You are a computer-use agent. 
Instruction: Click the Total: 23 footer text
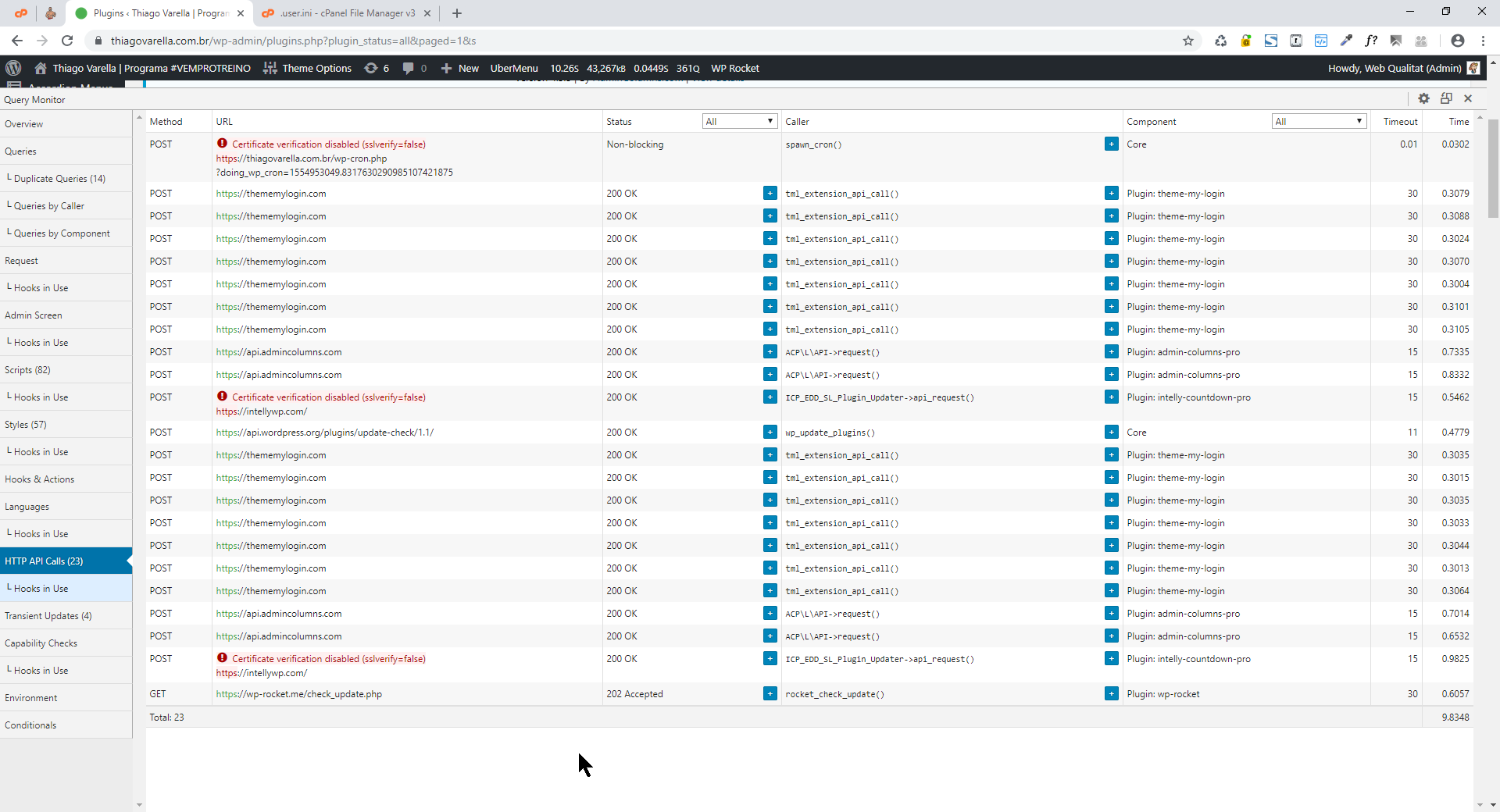point(166,718)
